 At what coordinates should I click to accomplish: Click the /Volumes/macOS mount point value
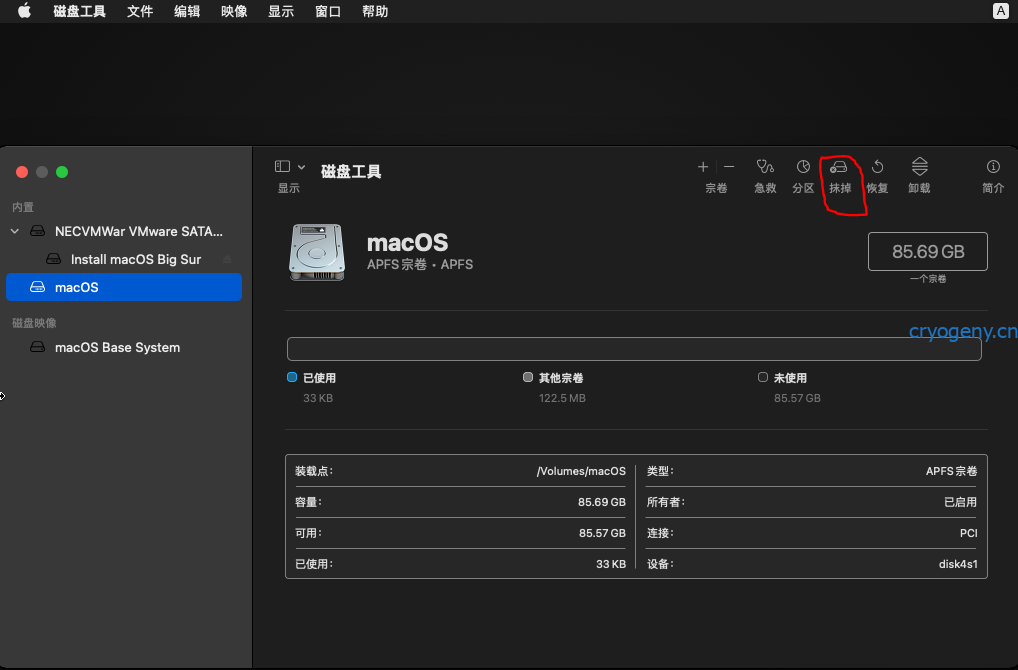(581, 471)
